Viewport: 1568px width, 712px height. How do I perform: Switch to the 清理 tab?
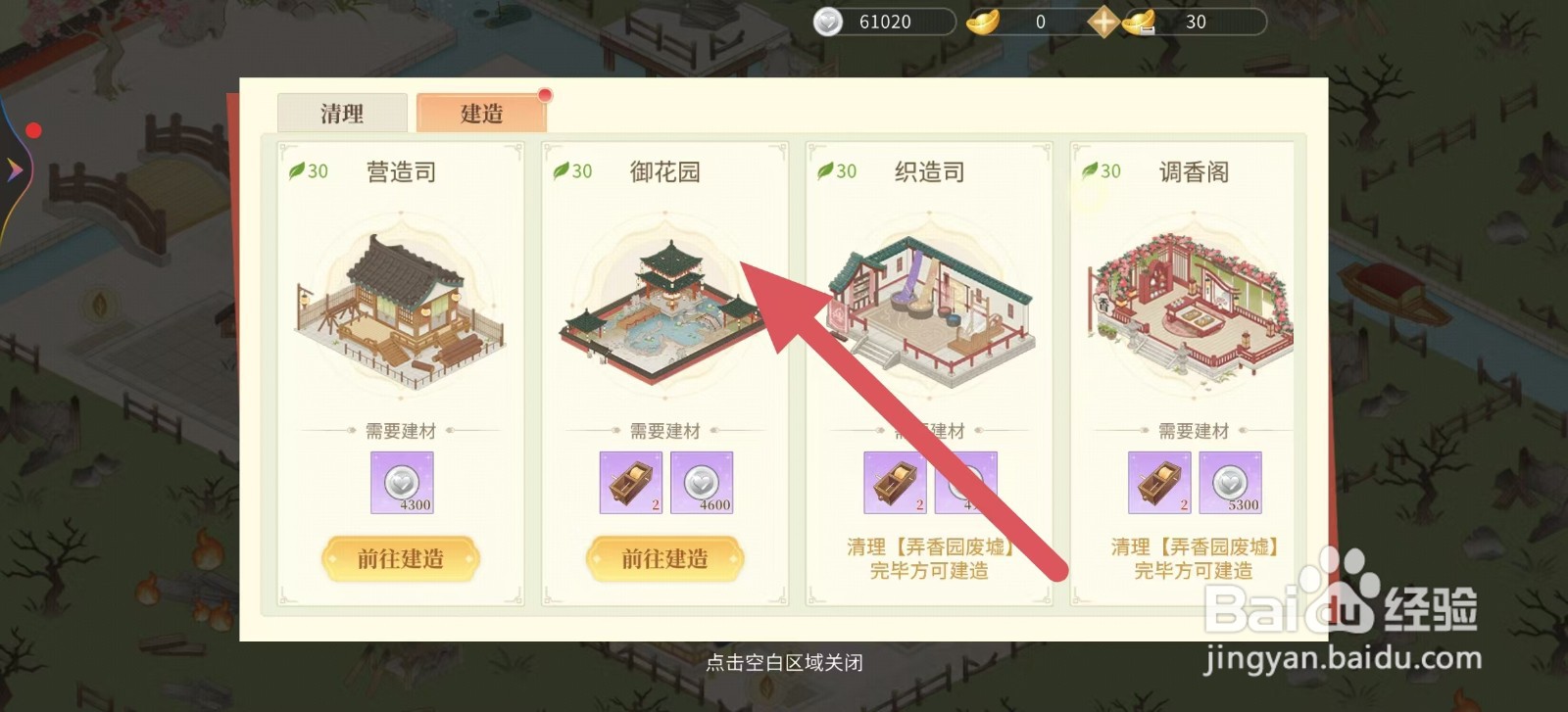point(342,113)
